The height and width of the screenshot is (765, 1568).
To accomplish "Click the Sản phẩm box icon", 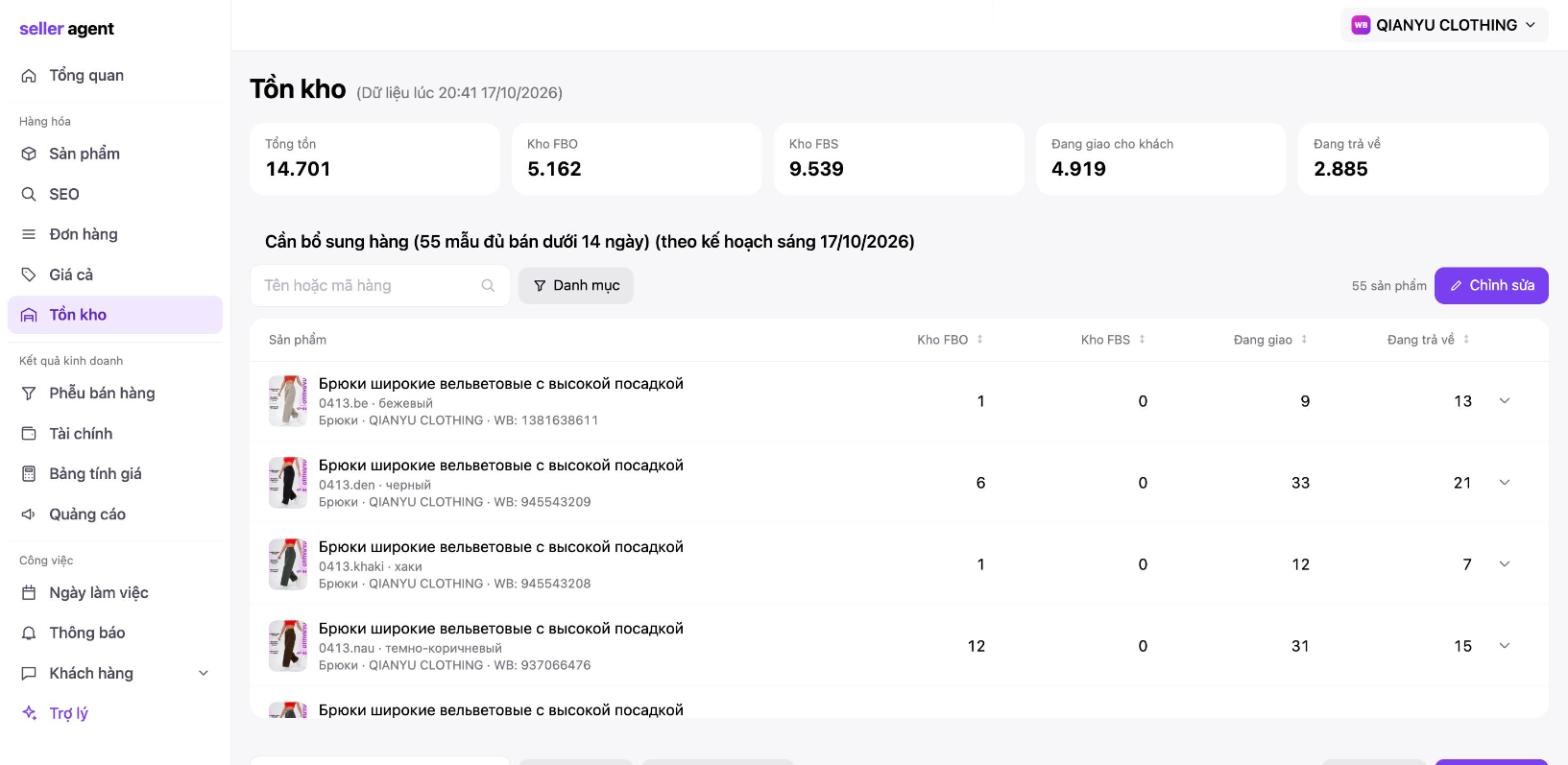I will point(28,154).
